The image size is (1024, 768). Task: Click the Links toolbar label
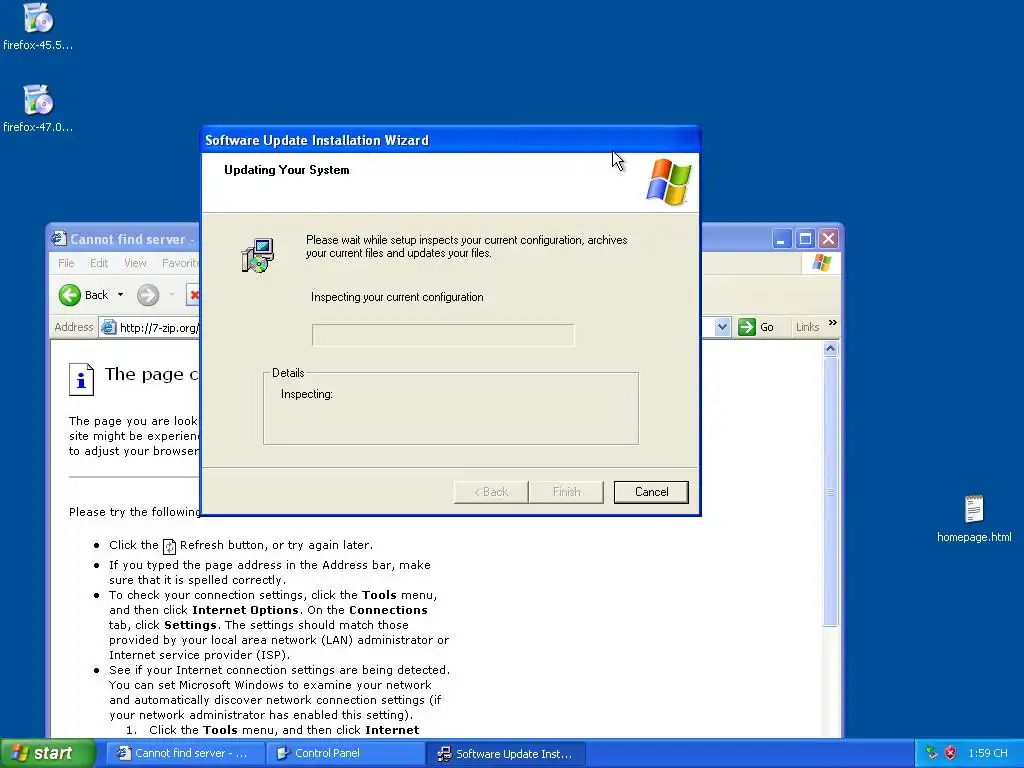pos(807,327)
